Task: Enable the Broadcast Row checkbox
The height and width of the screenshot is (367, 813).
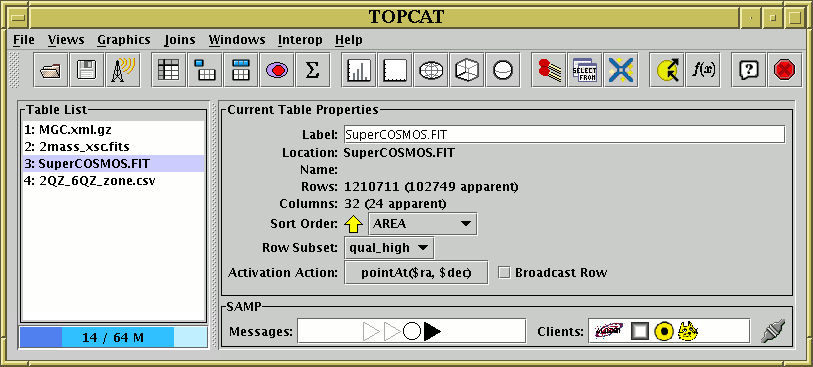Action: pos(504,273)
